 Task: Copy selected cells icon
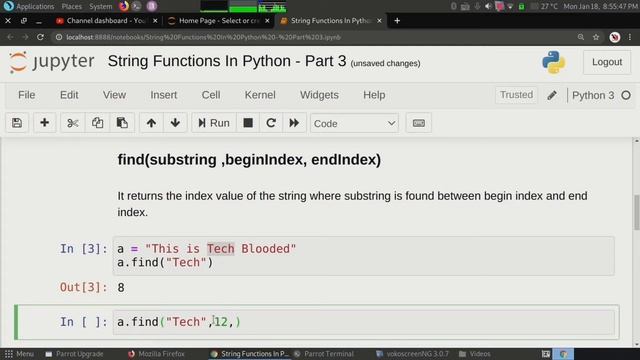[97, 123]
